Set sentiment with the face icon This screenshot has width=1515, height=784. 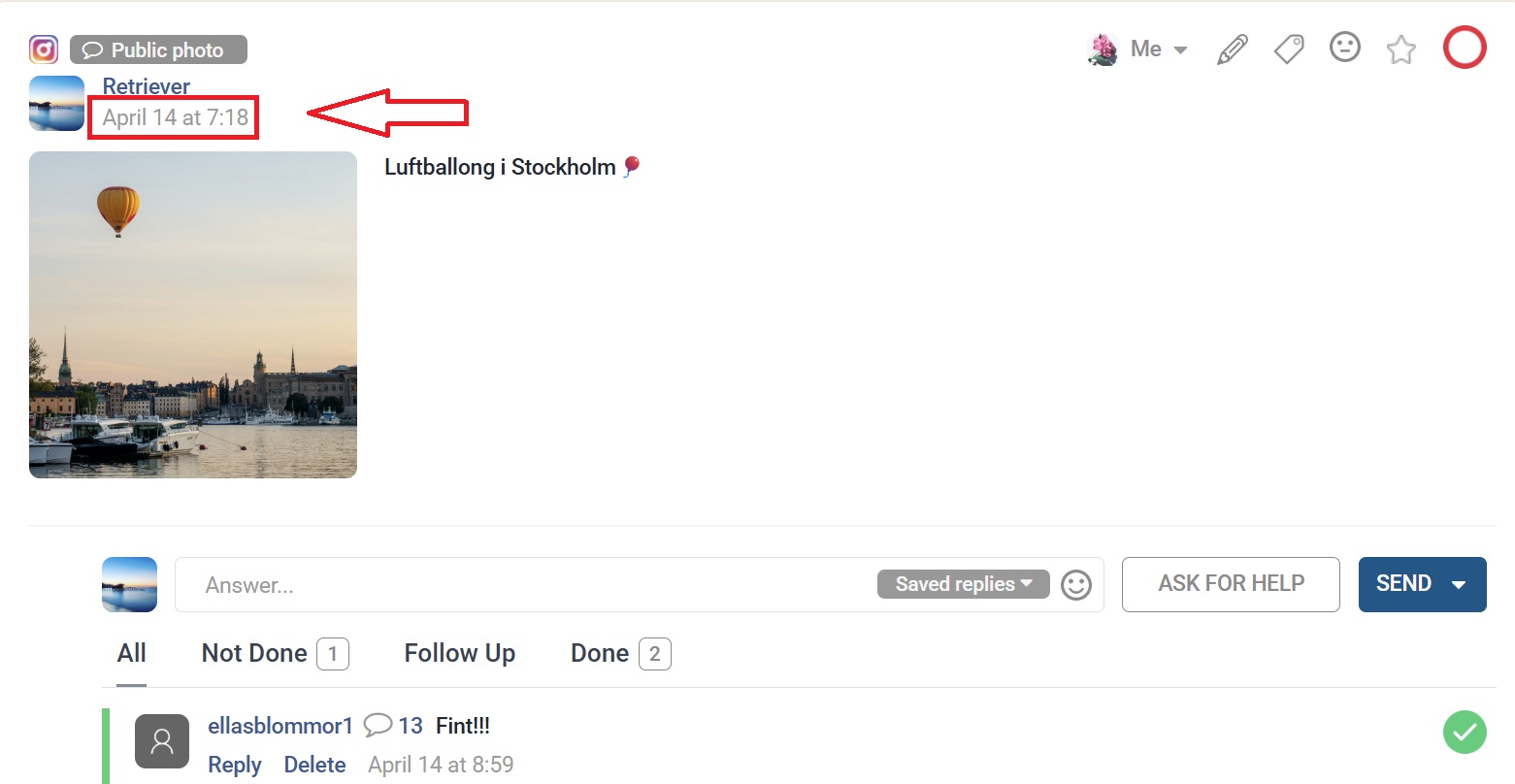point(1345,47)
